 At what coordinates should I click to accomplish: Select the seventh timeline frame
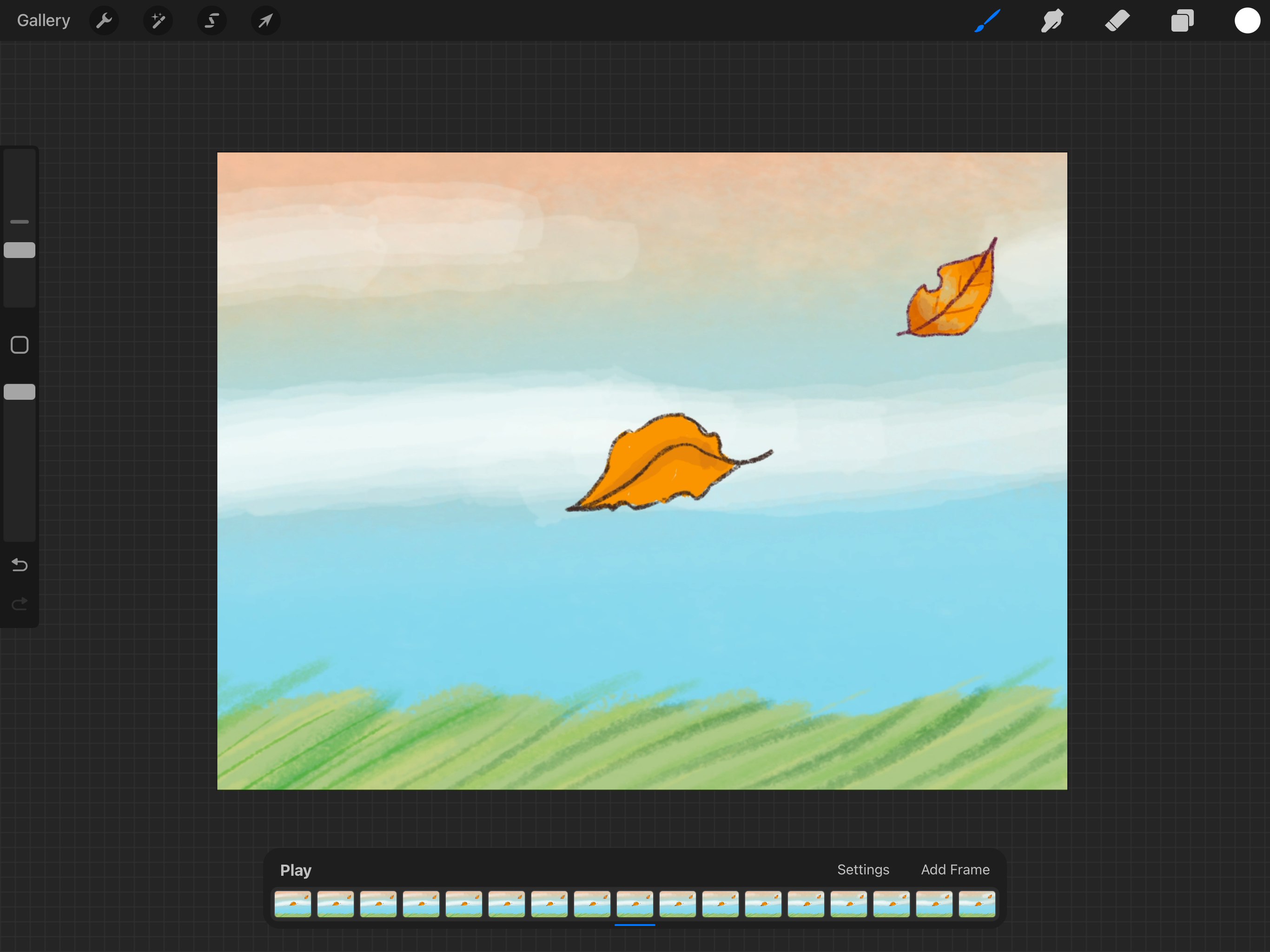coord(549,904)
